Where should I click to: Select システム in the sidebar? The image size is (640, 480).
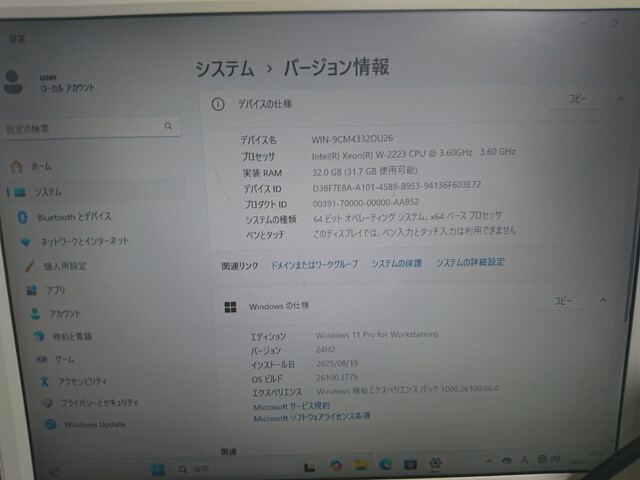tap(96, 191)
